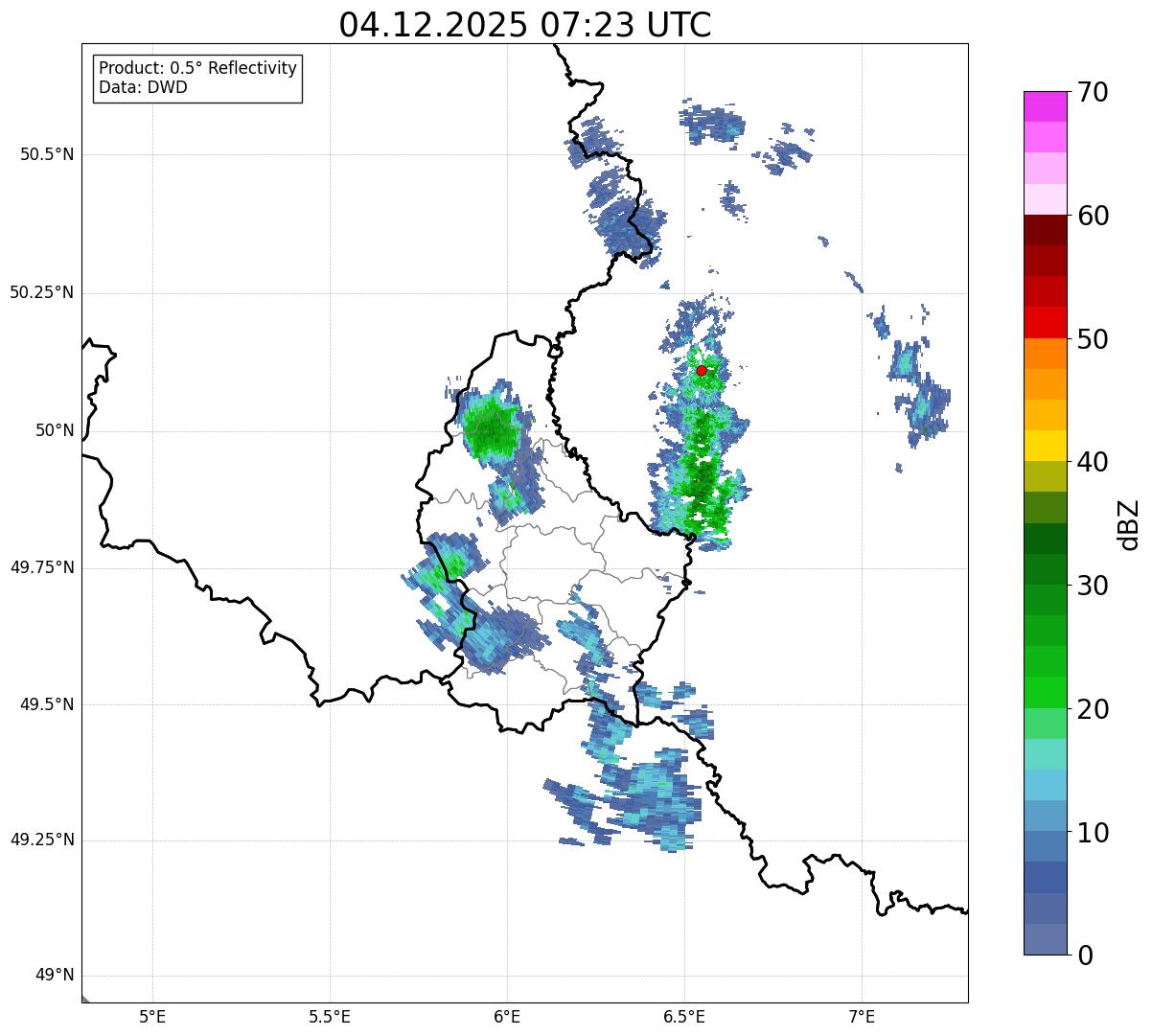
Task: Select the slate blue bottom colorbar segment
Action: coord(1045,939)
